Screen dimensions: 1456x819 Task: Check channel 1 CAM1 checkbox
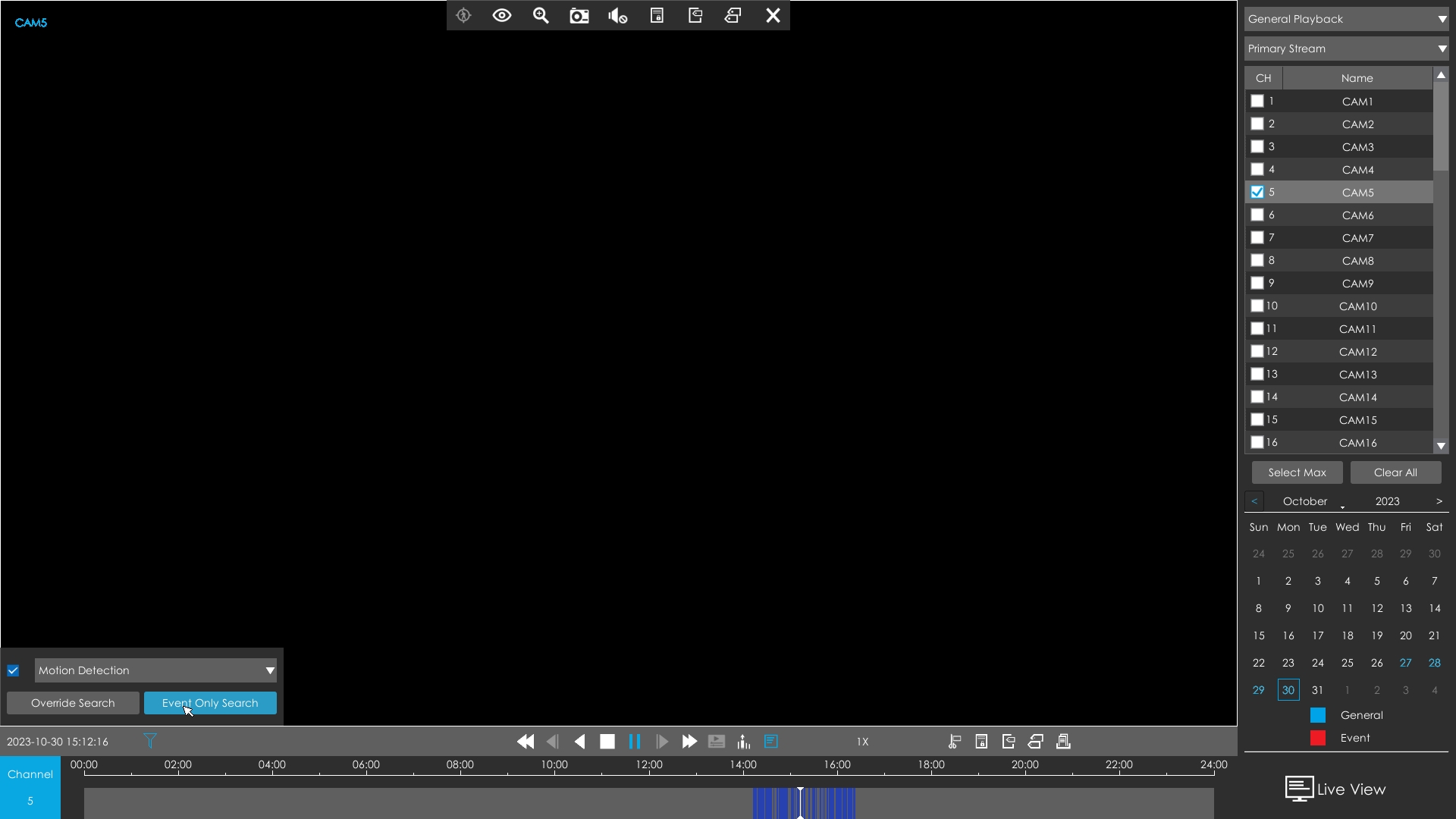(x=1257, y=101)
